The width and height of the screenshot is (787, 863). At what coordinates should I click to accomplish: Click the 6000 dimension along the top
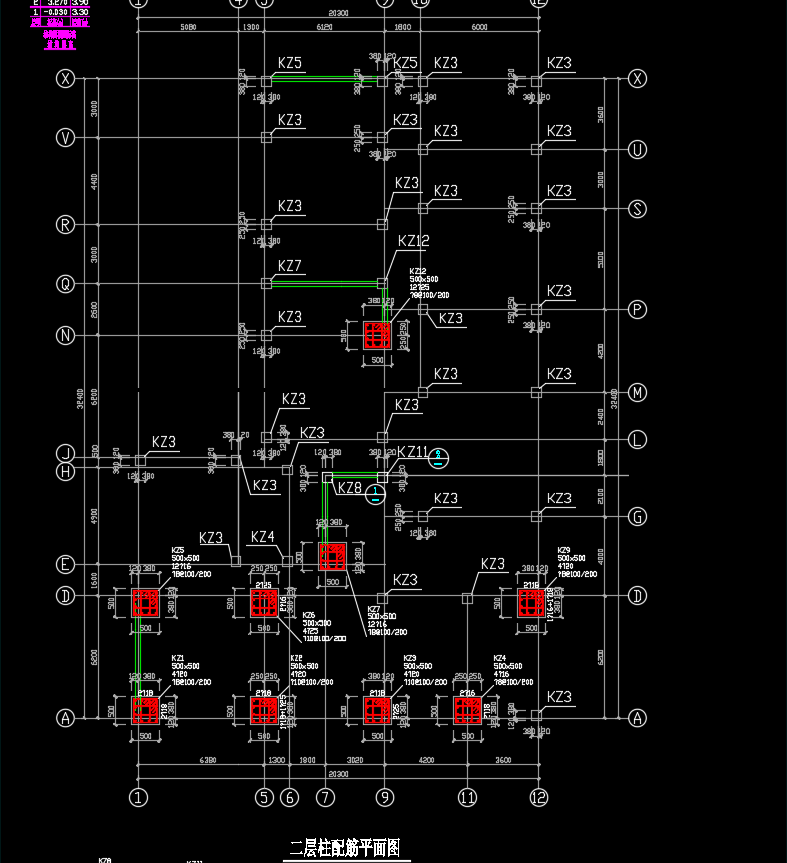(x=479, y=27)
